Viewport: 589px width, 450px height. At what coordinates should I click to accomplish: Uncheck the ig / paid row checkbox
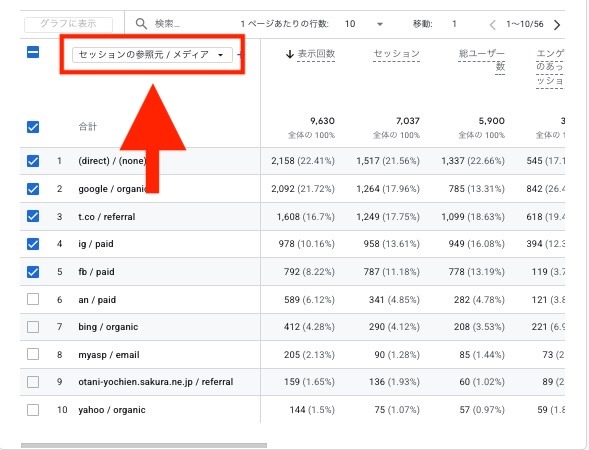click(x=33, y=244)
